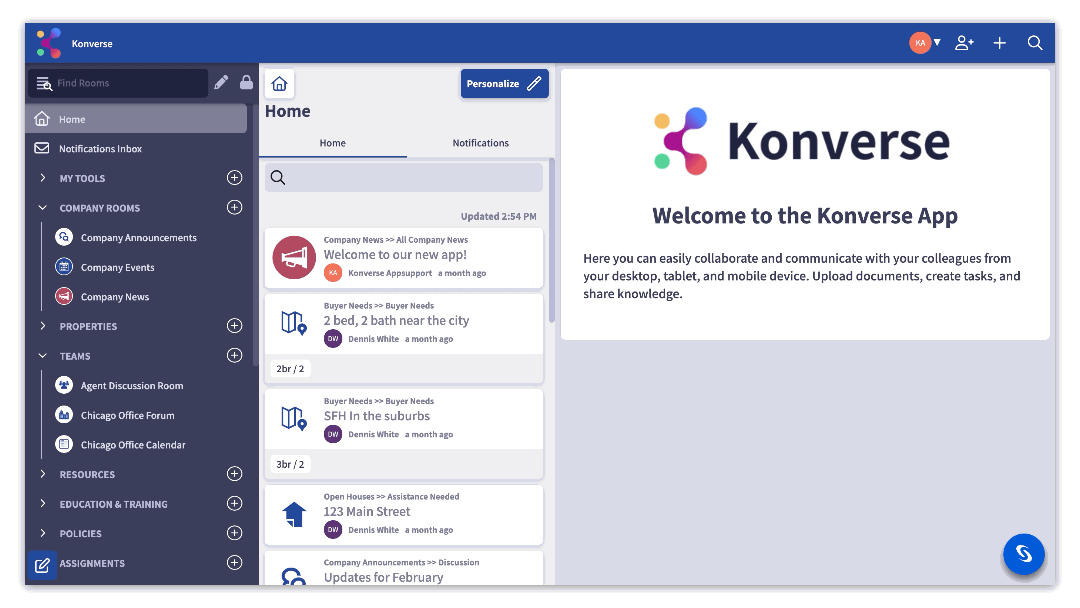Expand the Properties section
This screenshot has height=608, width=1080.
43,326
